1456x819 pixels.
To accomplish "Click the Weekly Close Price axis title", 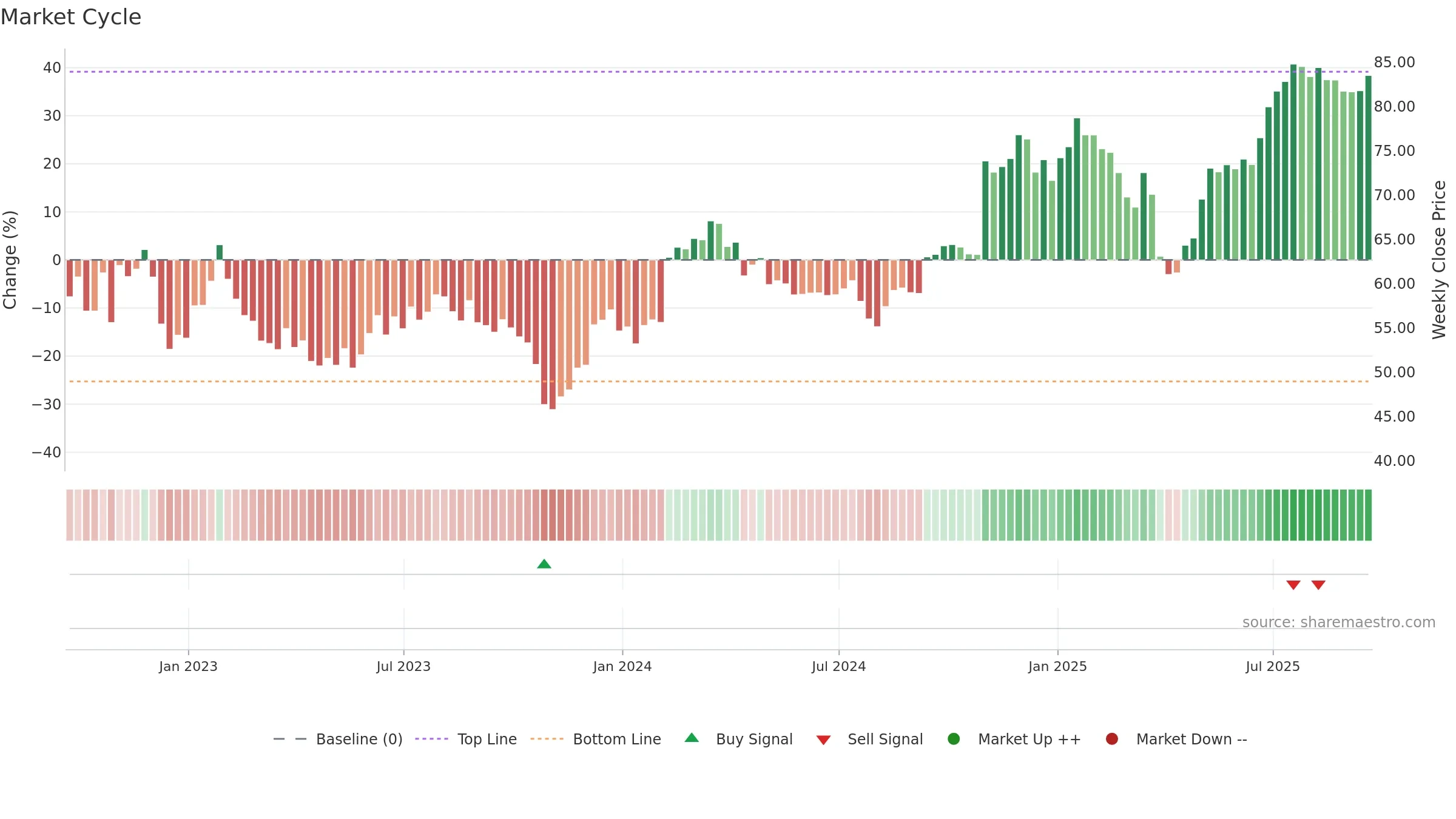I will click(x=1439, y=260).
